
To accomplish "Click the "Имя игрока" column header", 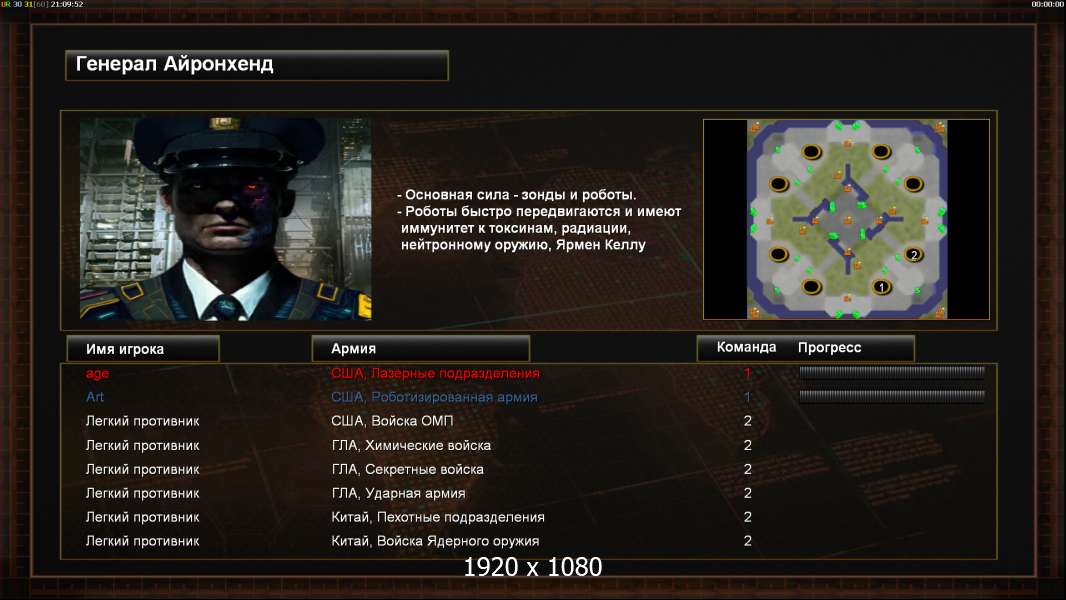I will [x=143, y=349].
